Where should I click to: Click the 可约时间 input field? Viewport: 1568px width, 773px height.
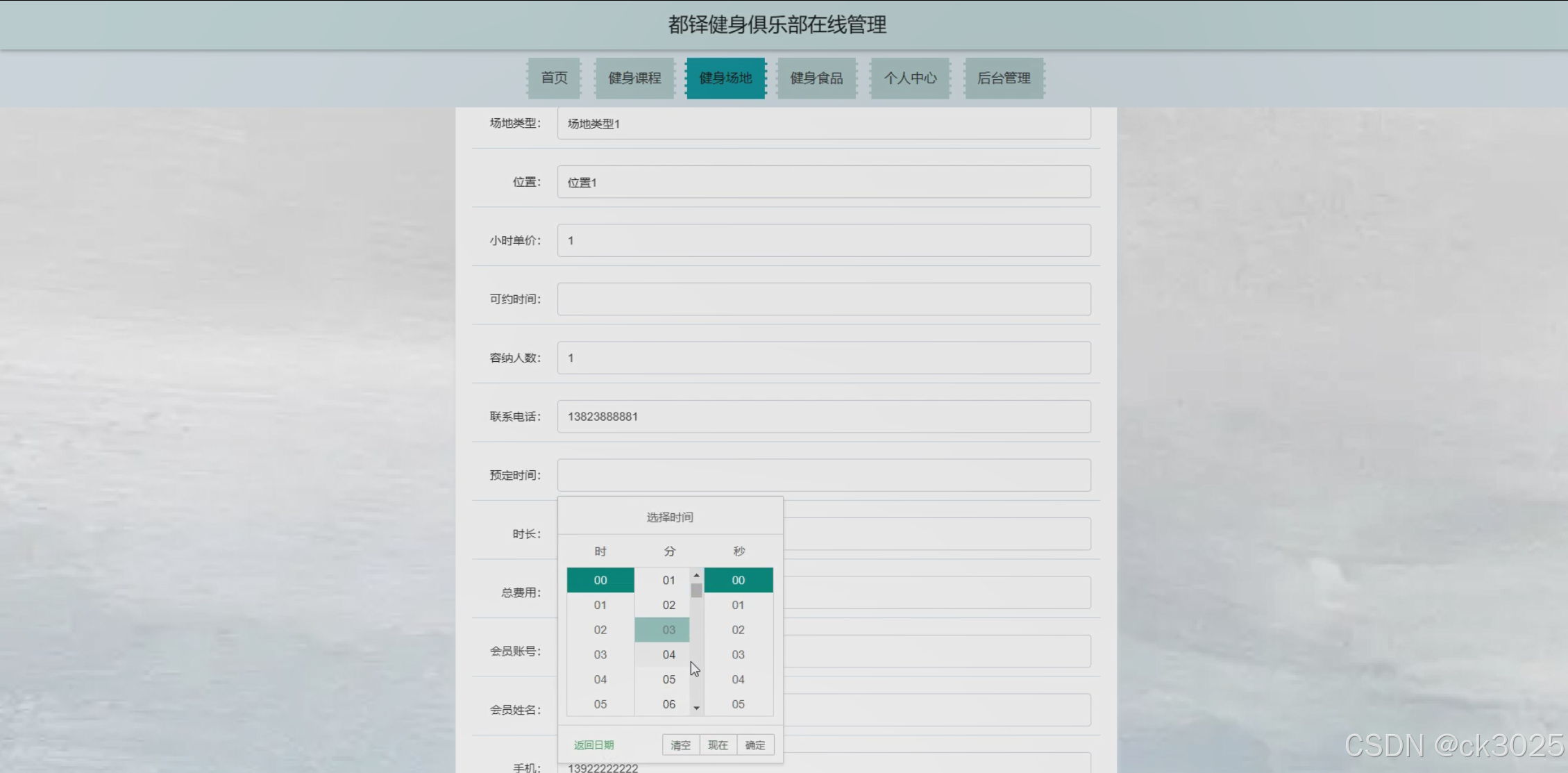click(x=824, y=299)
